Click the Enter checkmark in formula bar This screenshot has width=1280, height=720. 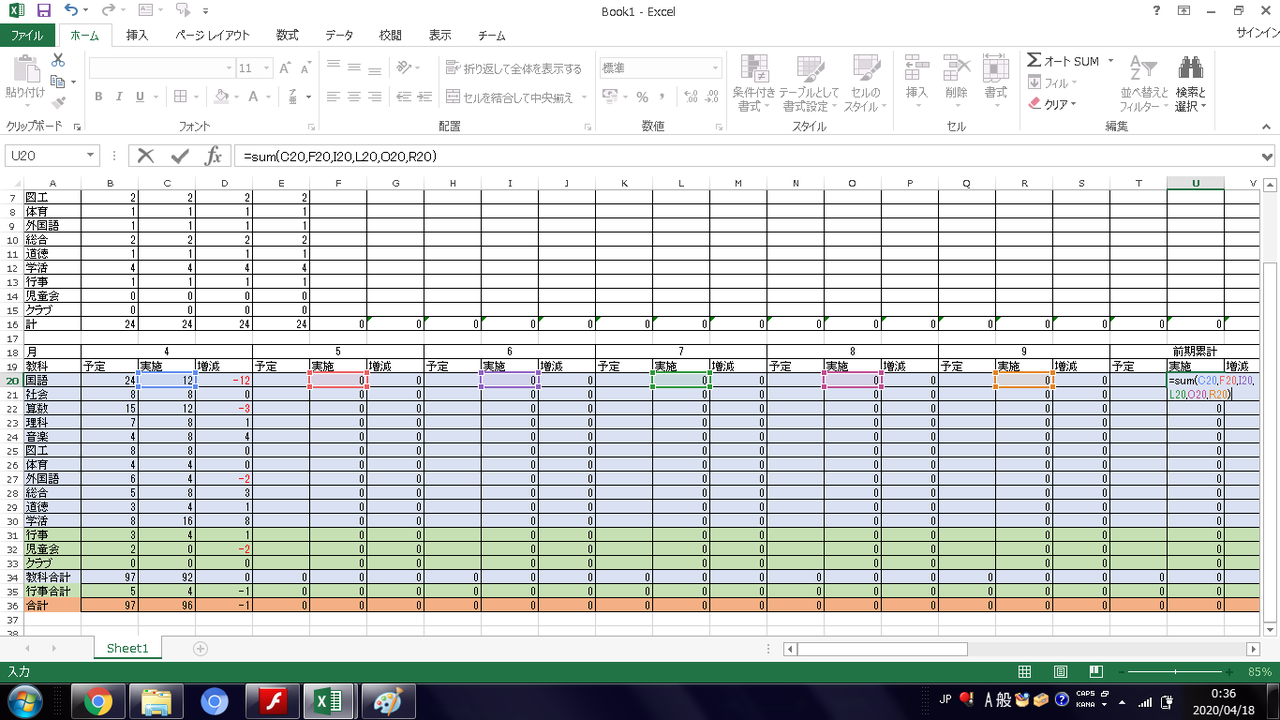180,156
